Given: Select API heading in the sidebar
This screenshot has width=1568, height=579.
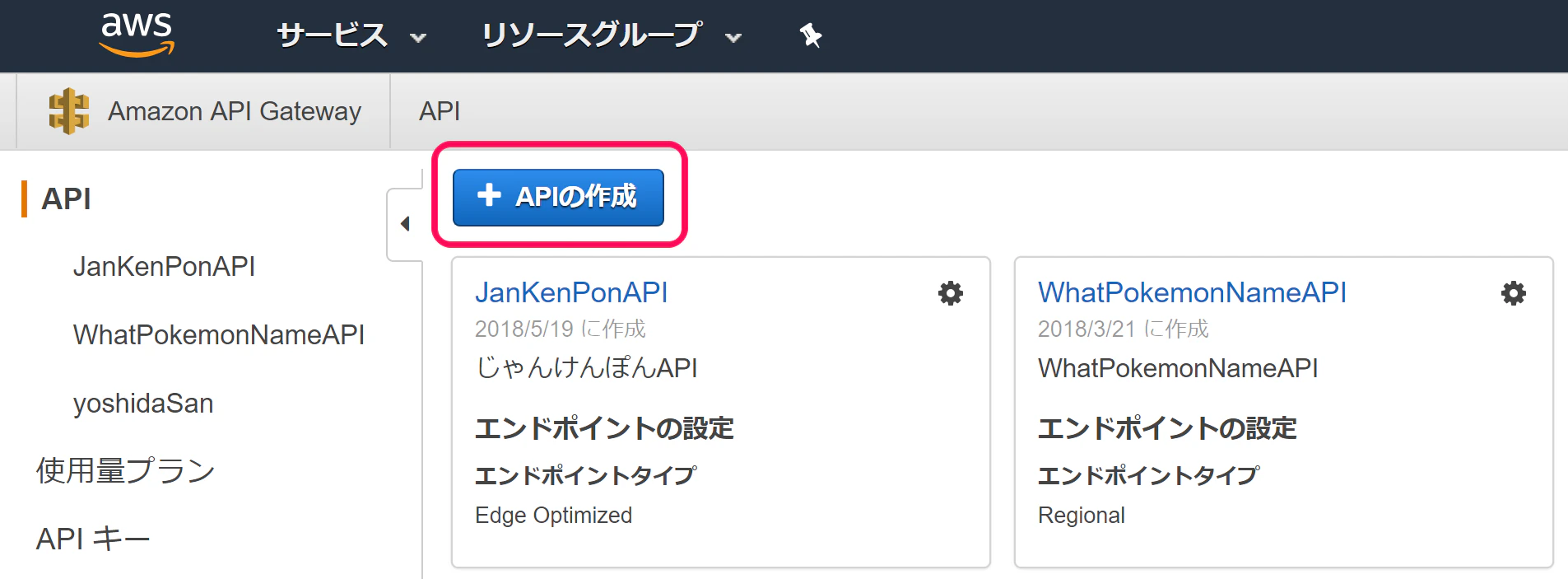Looking at the screenshot, I should click(x=67, y=198).
